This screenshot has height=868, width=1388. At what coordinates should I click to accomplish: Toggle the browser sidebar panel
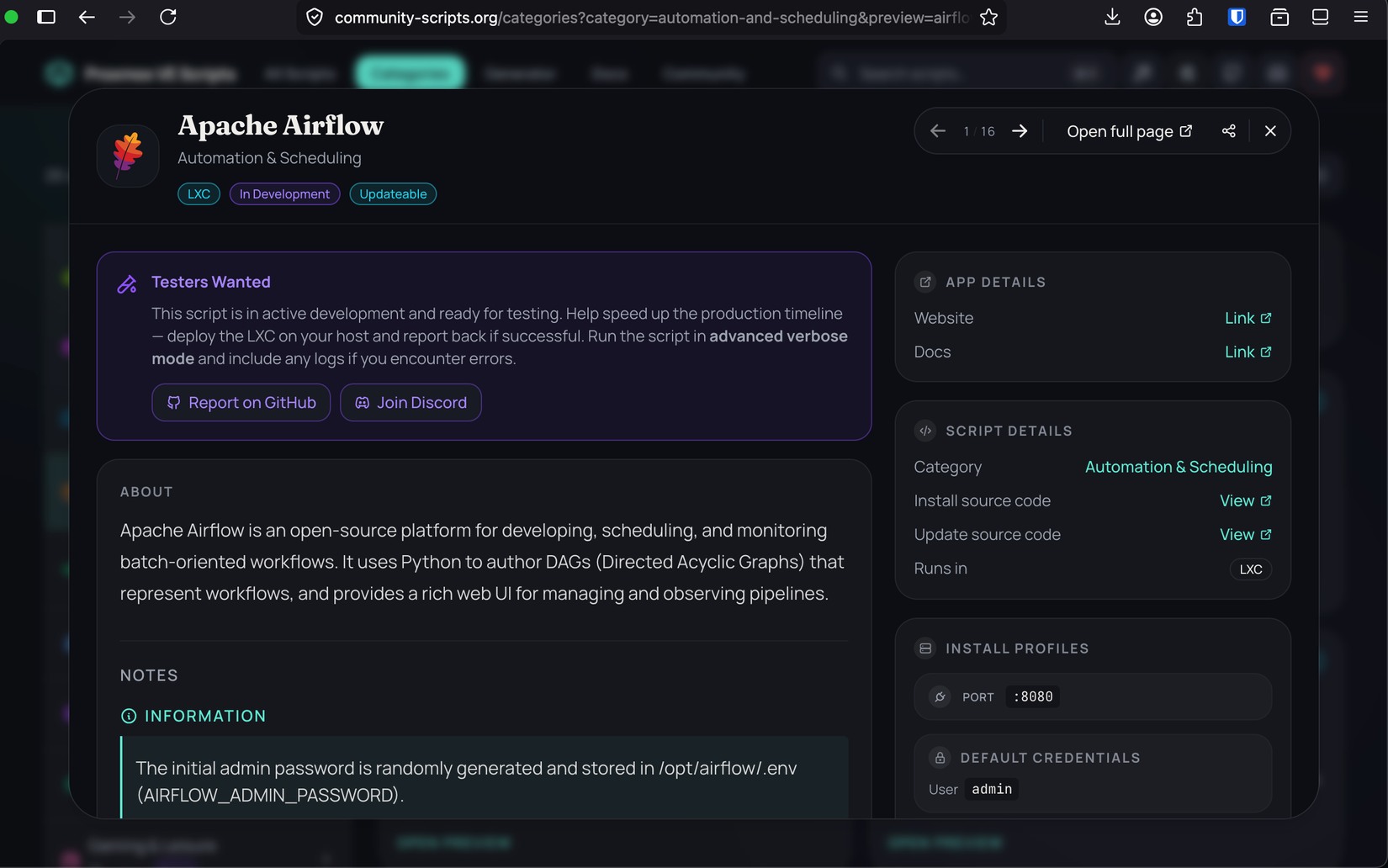[46, 17]
